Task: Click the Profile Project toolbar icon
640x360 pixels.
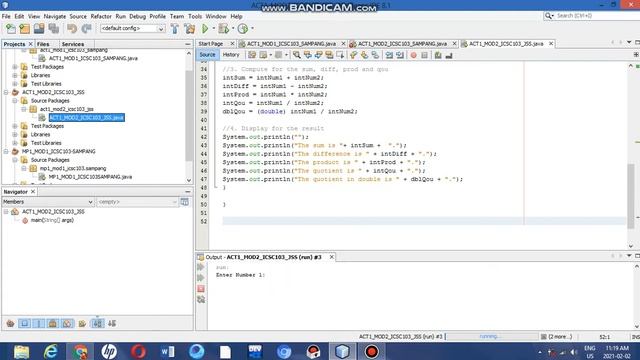Action: 243,29
